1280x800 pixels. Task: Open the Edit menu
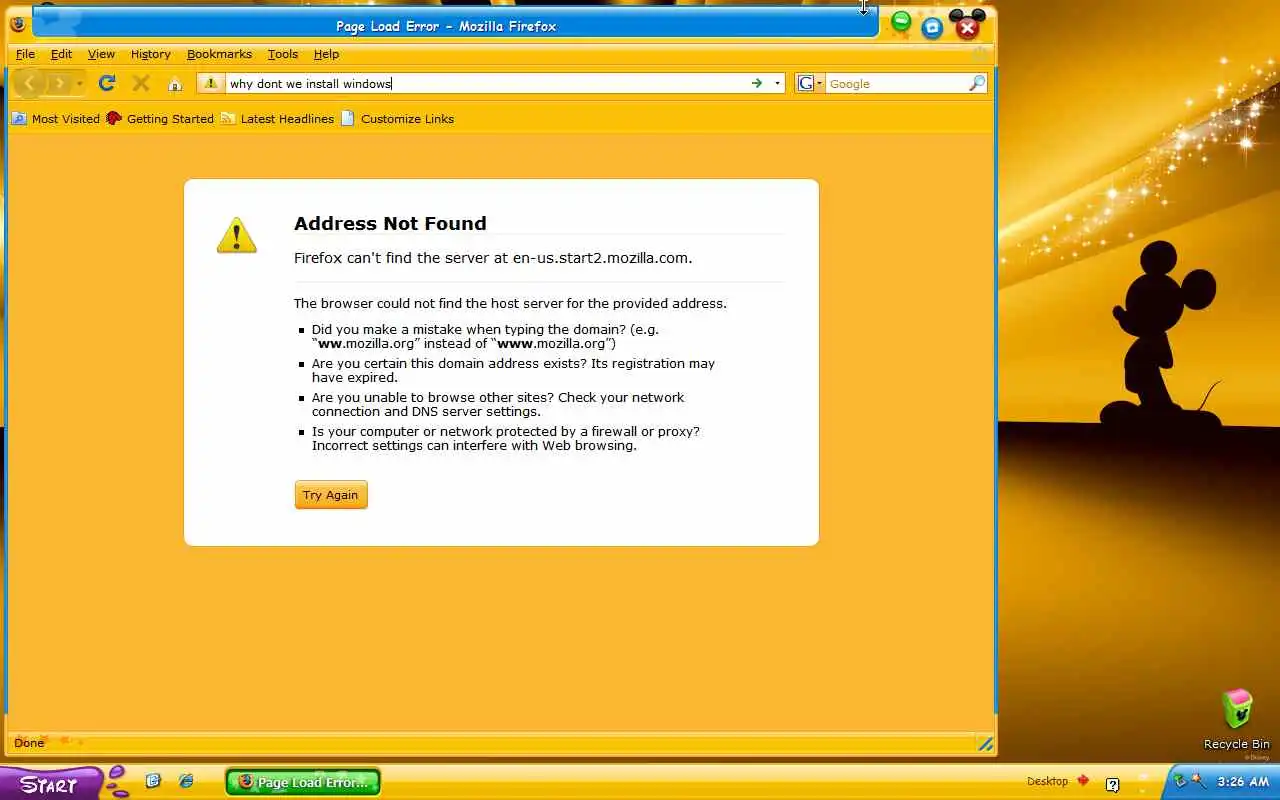[61, 54]
